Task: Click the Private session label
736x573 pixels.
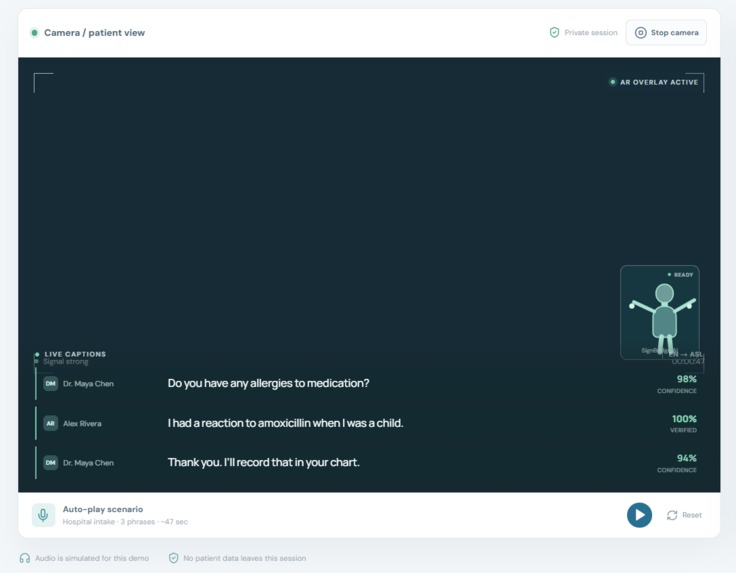Action: coord(590,32)
